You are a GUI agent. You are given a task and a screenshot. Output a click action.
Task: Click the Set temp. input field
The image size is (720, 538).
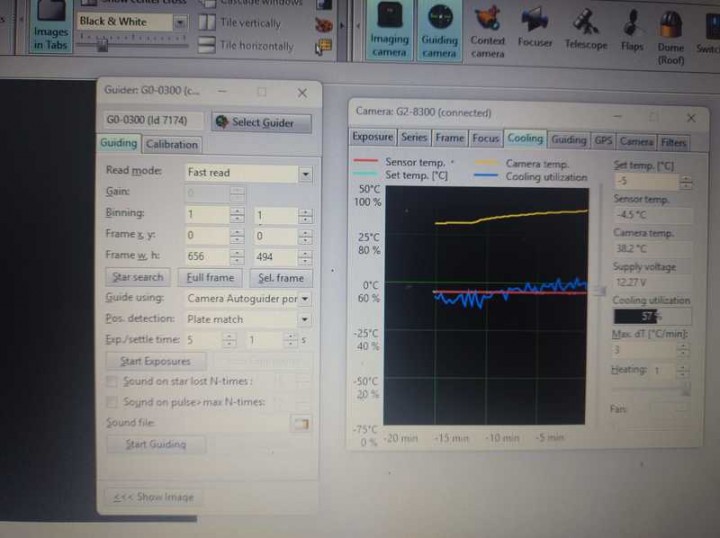646,181
